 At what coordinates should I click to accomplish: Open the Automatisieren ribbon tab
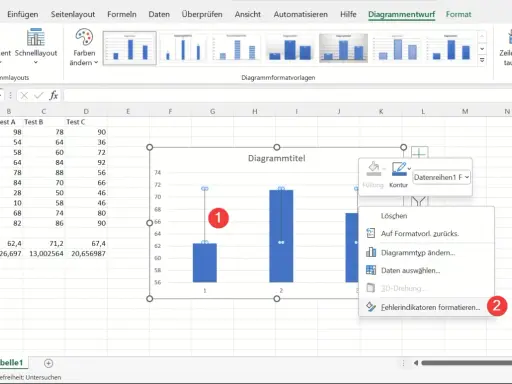point(301,14)
